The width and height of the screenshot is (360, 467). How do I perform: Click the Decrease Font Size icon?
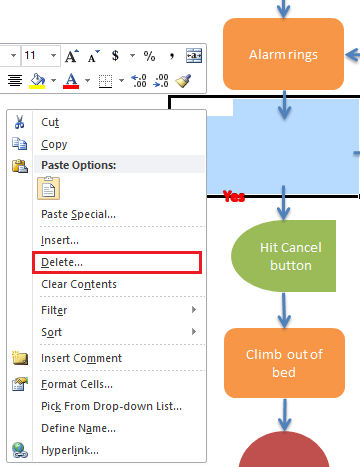(x=94, y=56)
